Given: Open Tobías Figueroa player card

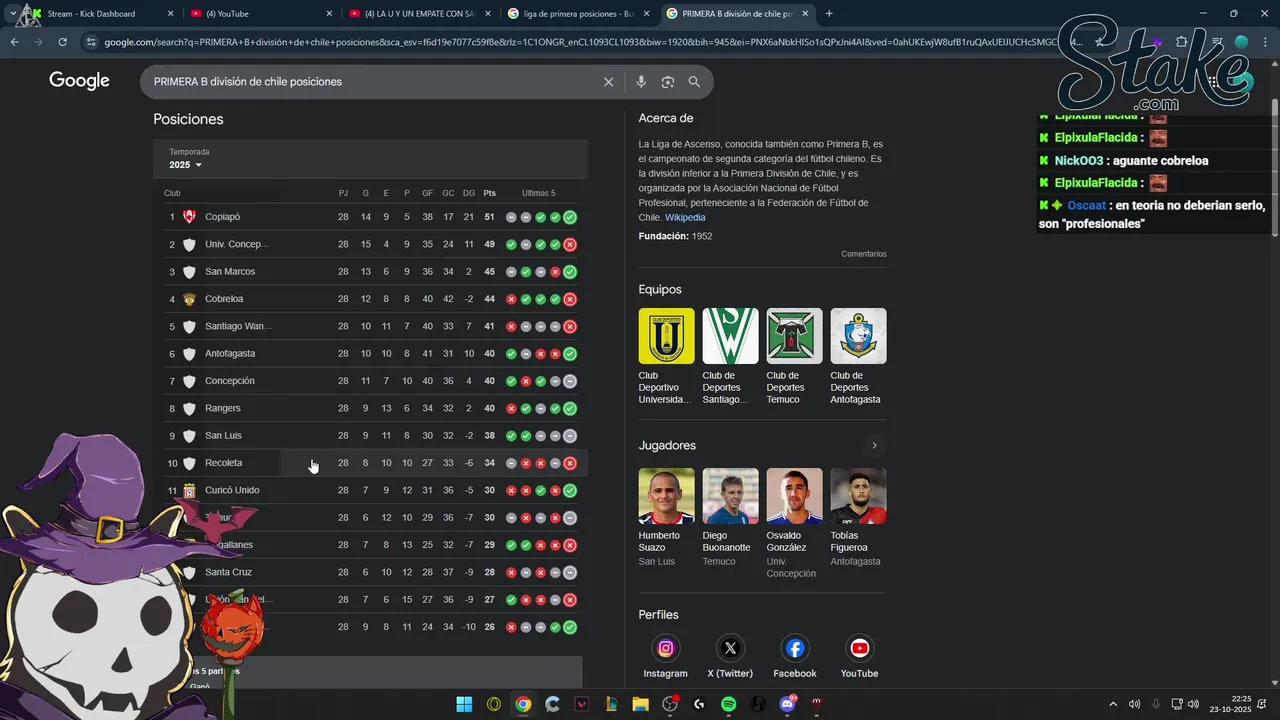Looking at the screenshot, I should coord(858,518).
